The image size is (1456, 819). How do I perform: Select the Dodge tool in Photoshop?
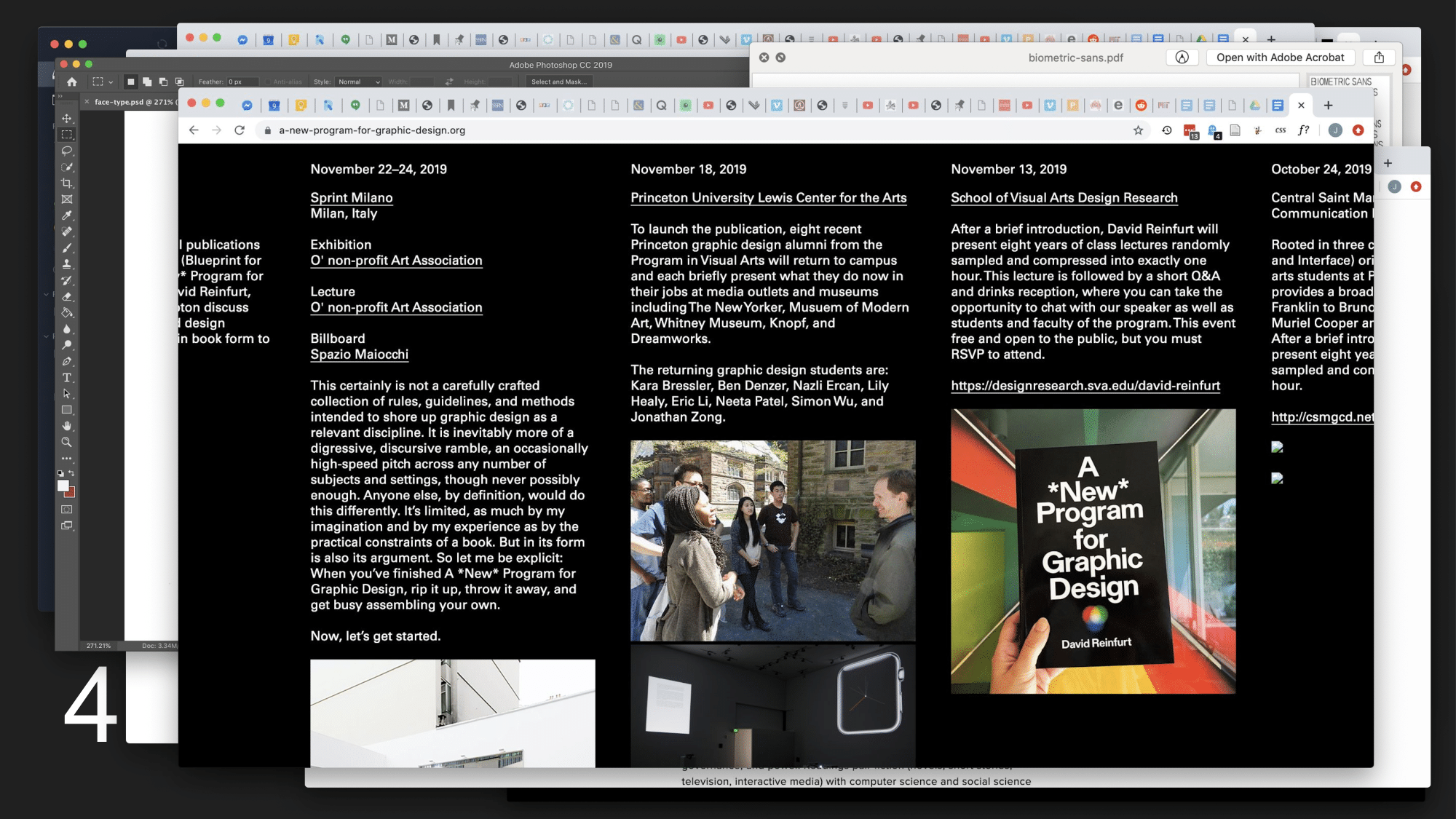[x=67, y=345]
